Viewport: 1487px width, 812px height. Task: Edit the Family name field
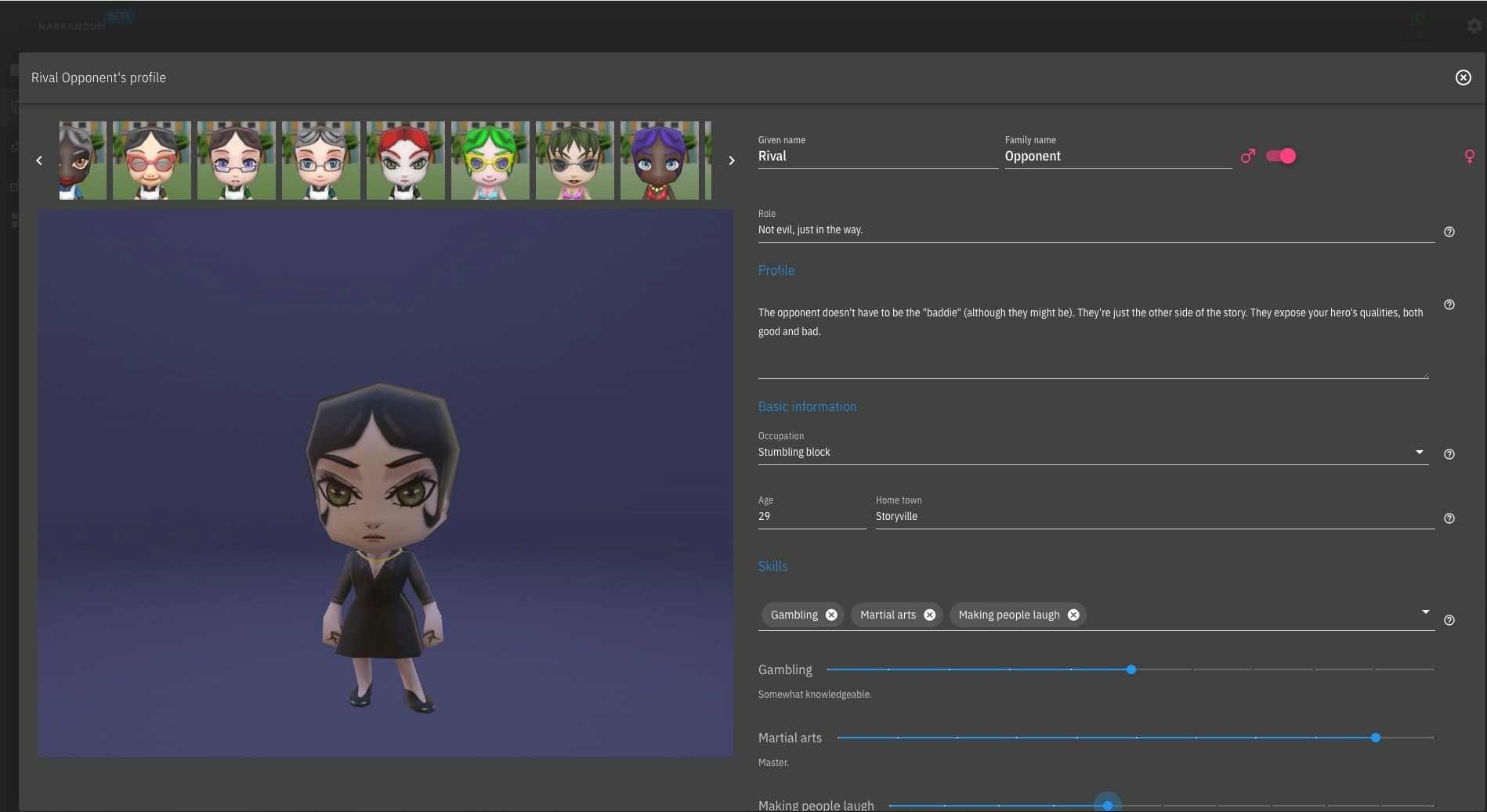pos(1118,156)
